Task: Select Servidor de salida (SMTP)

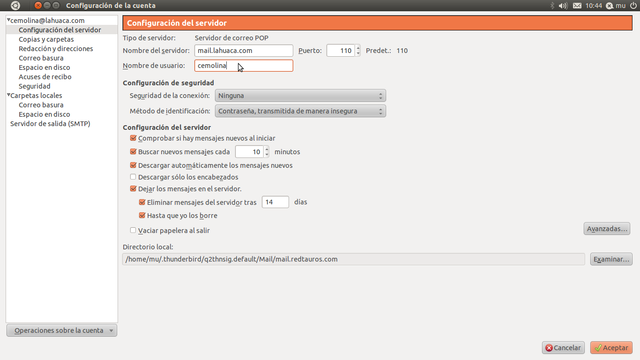Action: pos(50,124)
